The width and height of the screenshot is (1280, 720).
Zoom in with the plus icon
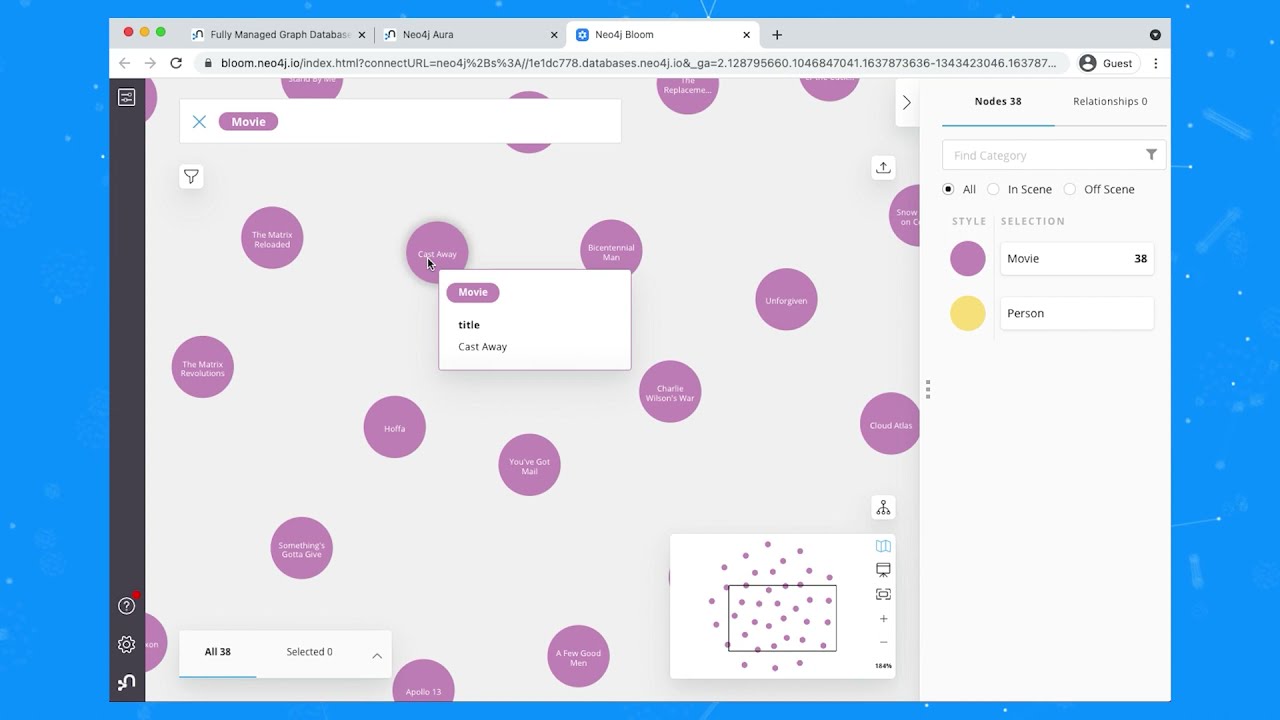883,619
